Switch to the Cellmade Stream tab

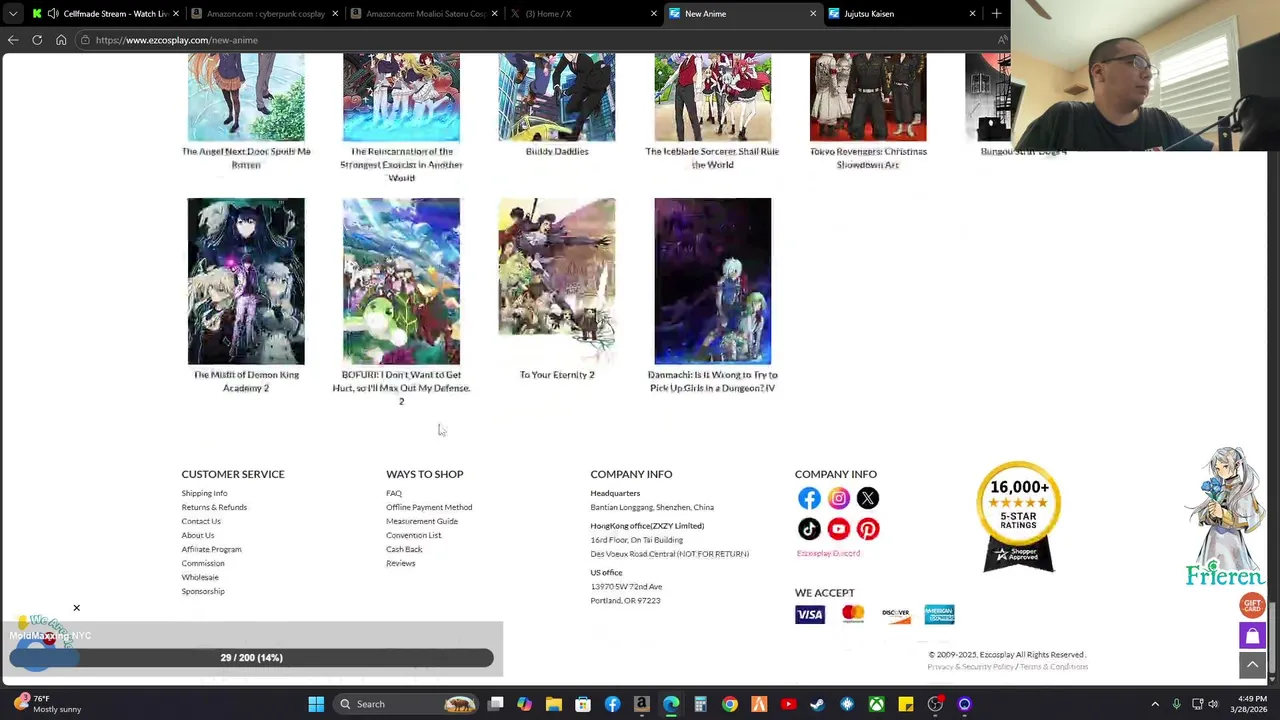pos(106,14)
